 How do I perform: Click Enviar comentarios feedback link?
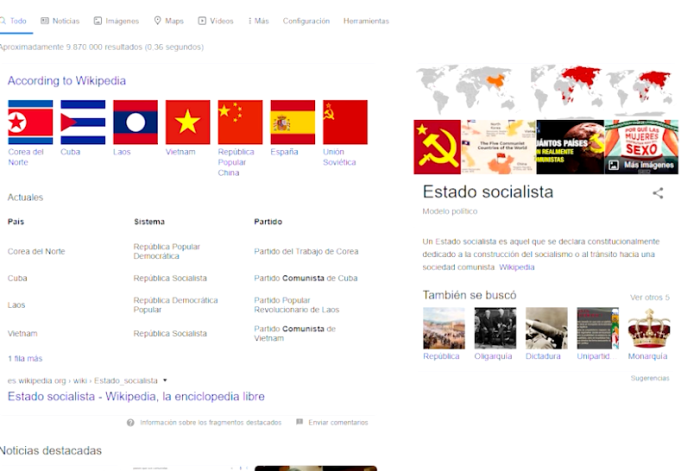point(337,423)
